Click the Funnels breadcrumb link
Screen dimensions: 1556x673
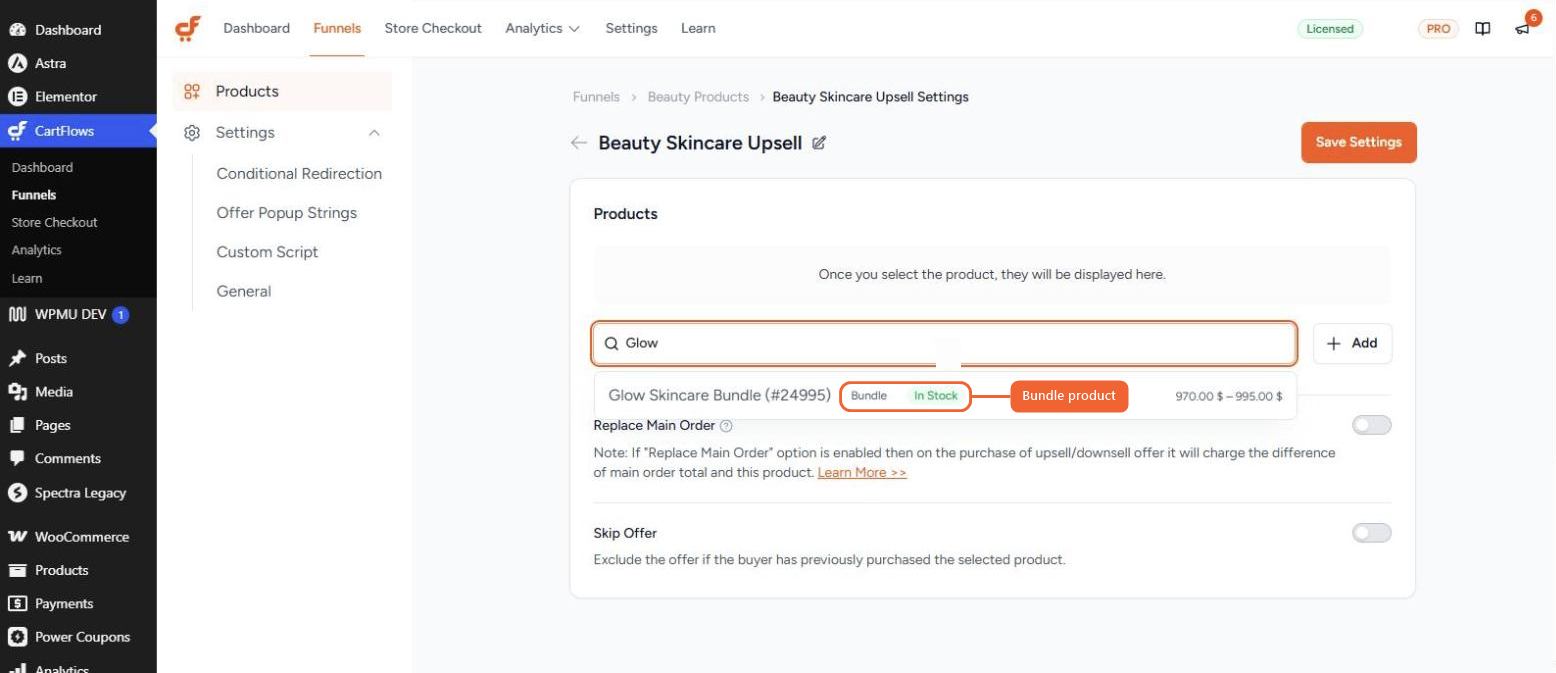596,97
